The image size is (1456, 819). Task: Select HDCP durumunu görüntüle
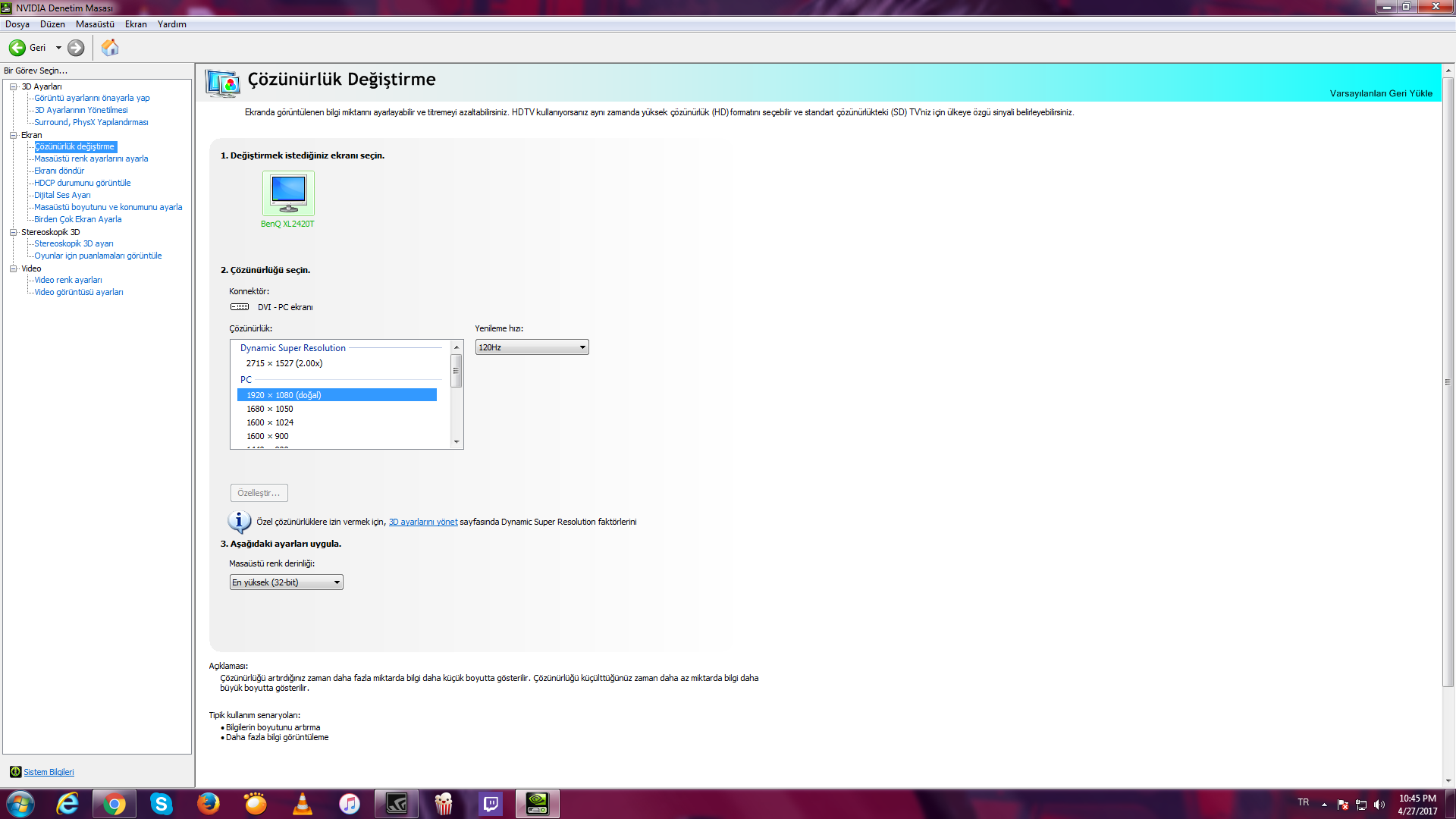click(x=82, y=183)
